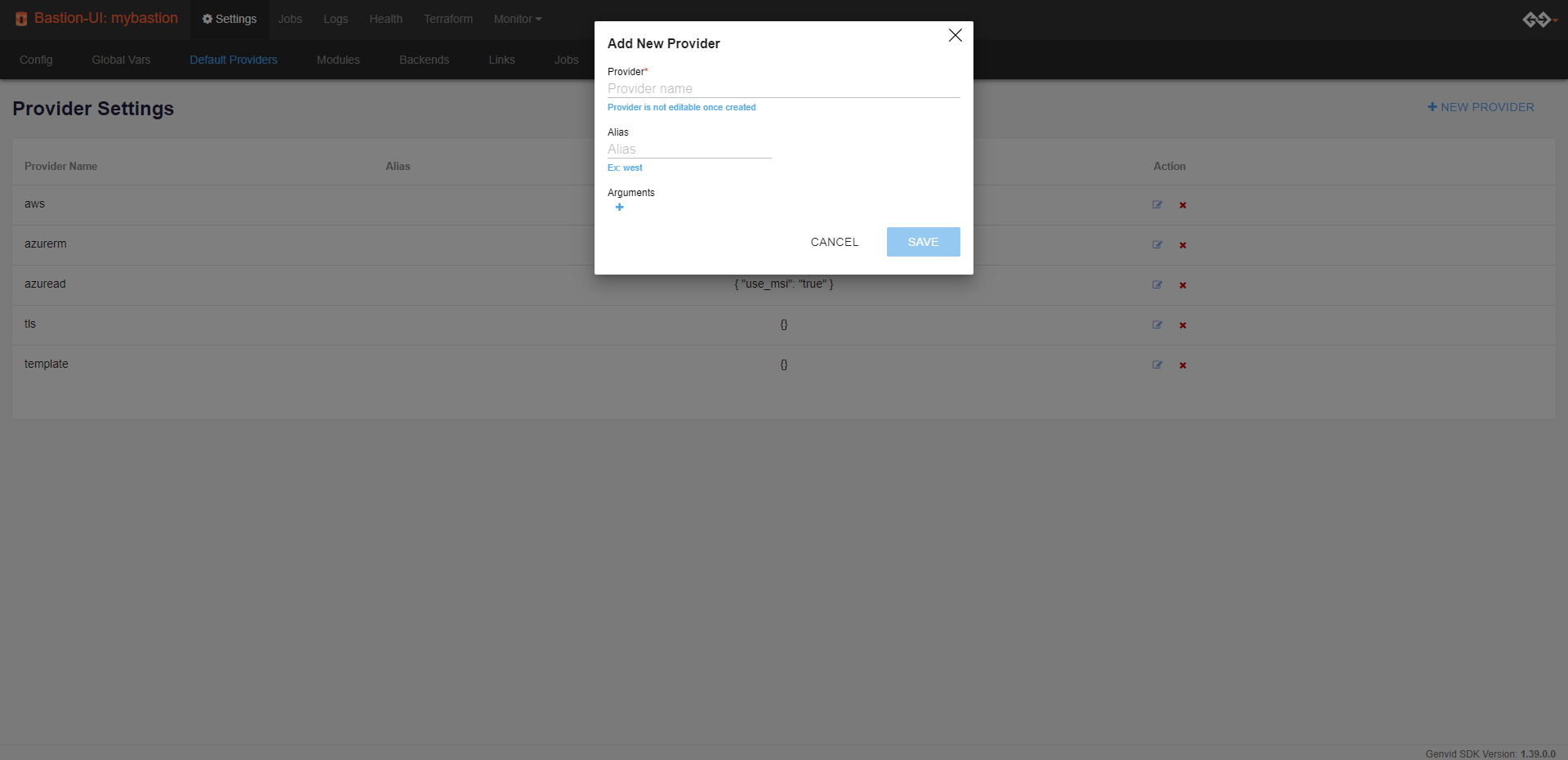1568x760 pixels.
Task: Open the Terraform page
Action: [448, 19]
